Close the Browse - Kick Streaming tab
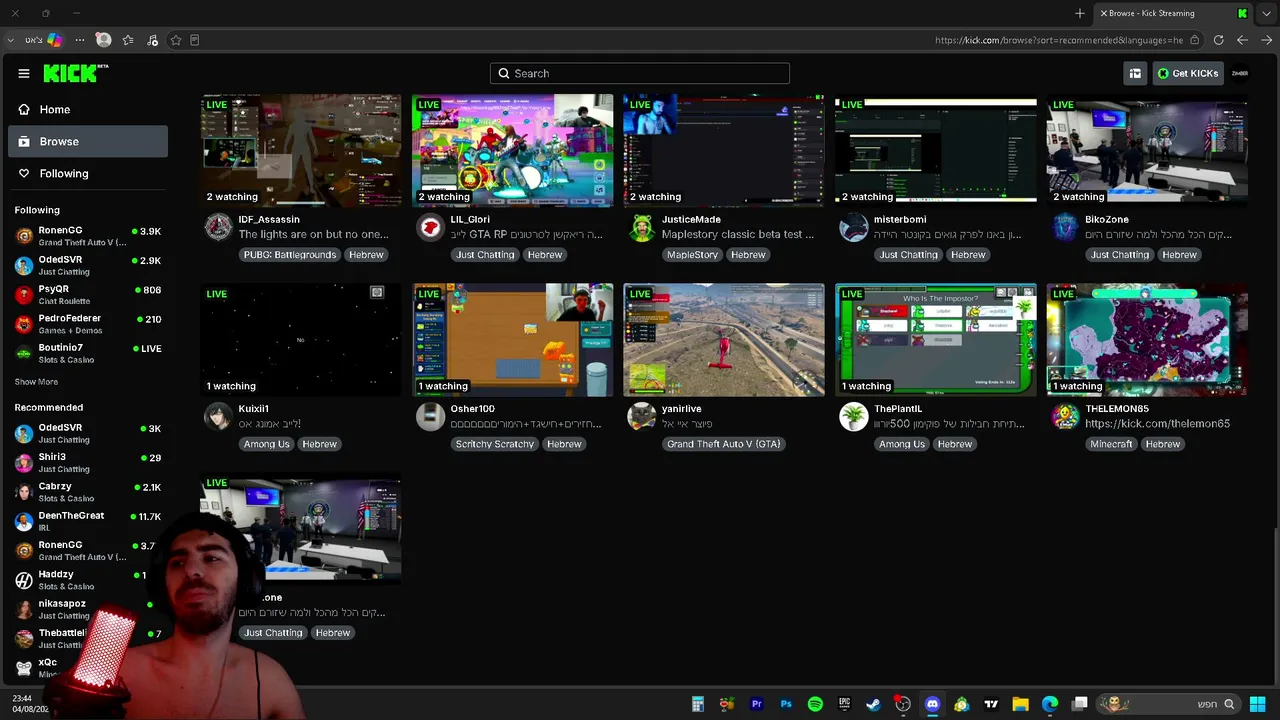 1103,13
